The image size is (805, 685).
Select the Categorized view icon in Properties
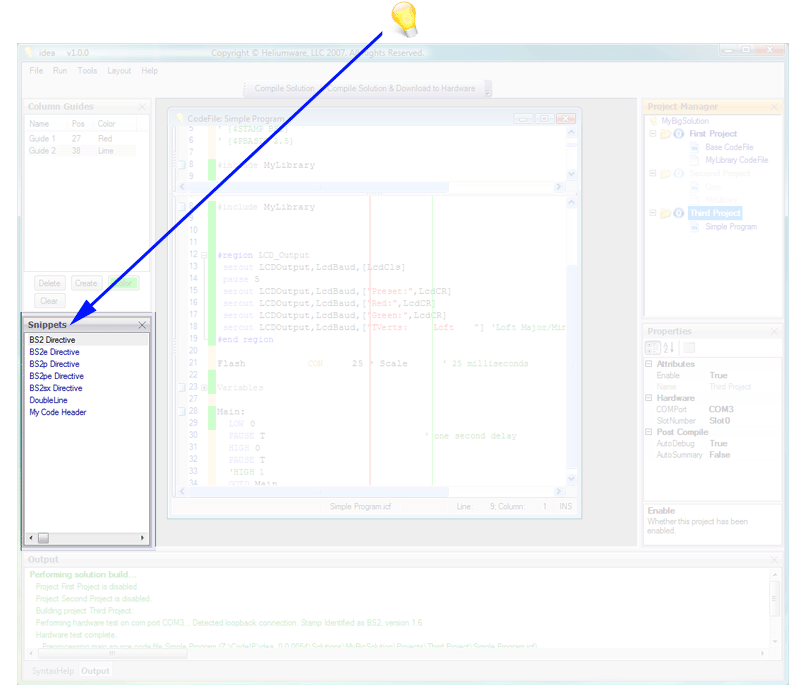coord(652,347)
